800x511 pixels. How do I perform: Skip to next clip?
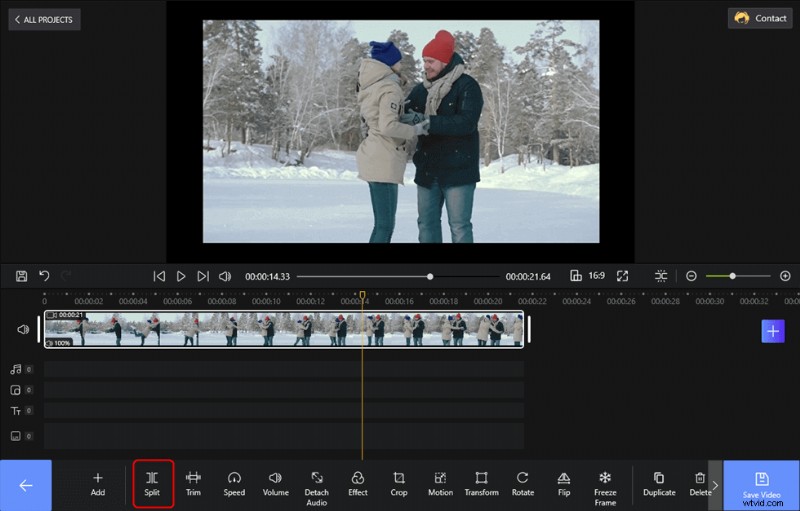tap(203, 276)
